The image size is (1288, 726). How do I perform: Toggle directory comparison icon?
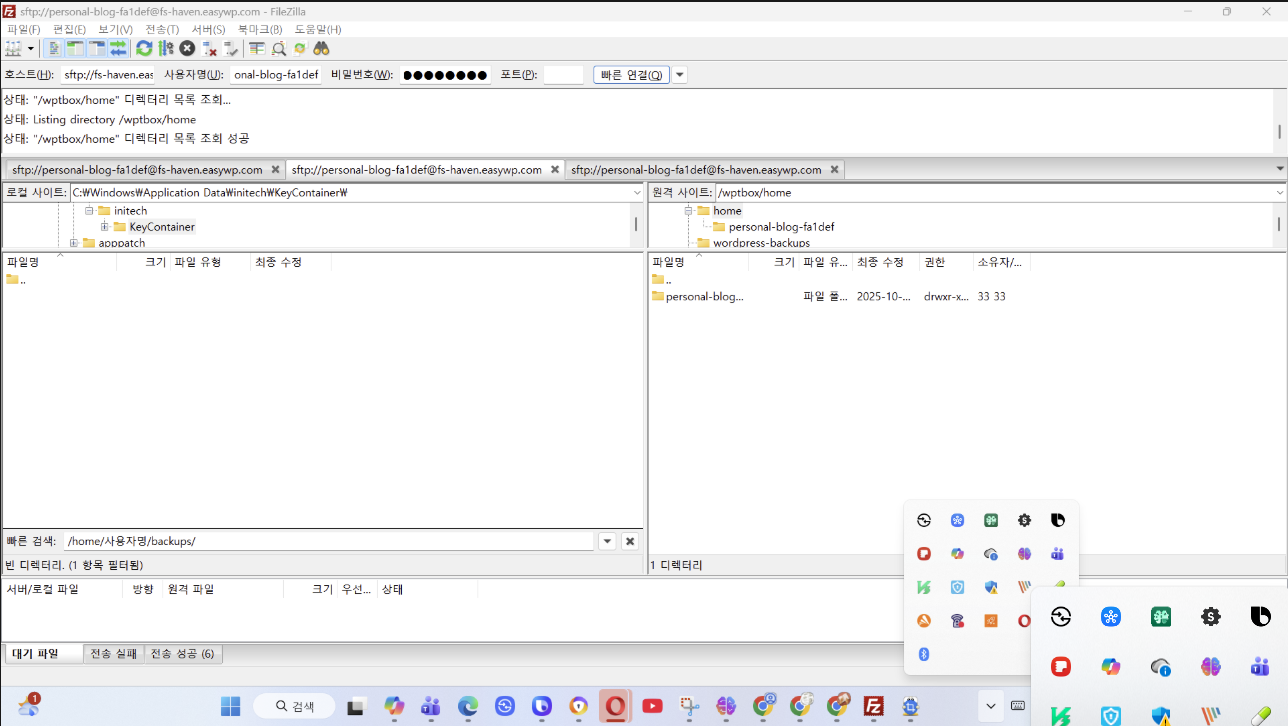(279, 48)
